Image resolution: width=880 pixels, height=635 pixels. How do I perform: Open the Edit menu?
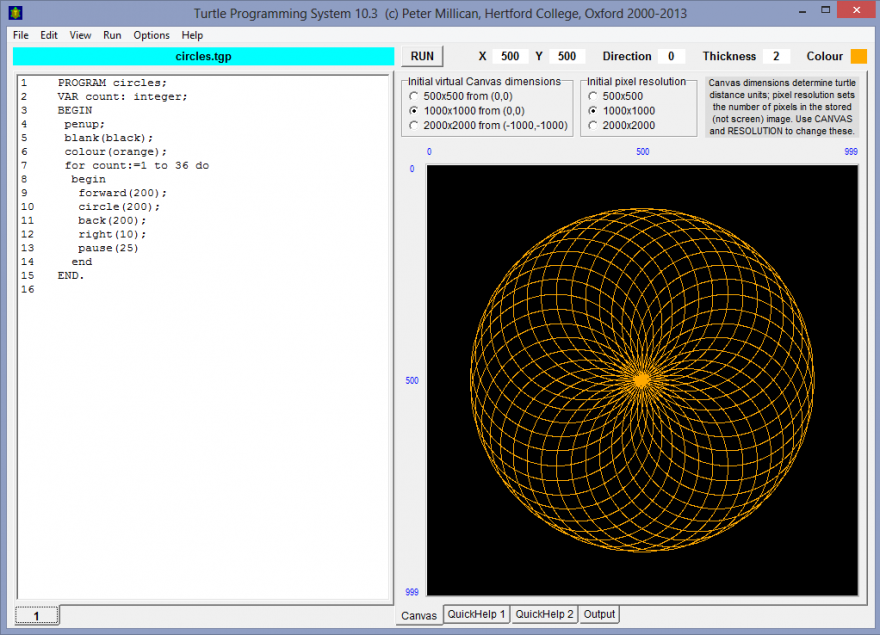click(x=49, y=35)
